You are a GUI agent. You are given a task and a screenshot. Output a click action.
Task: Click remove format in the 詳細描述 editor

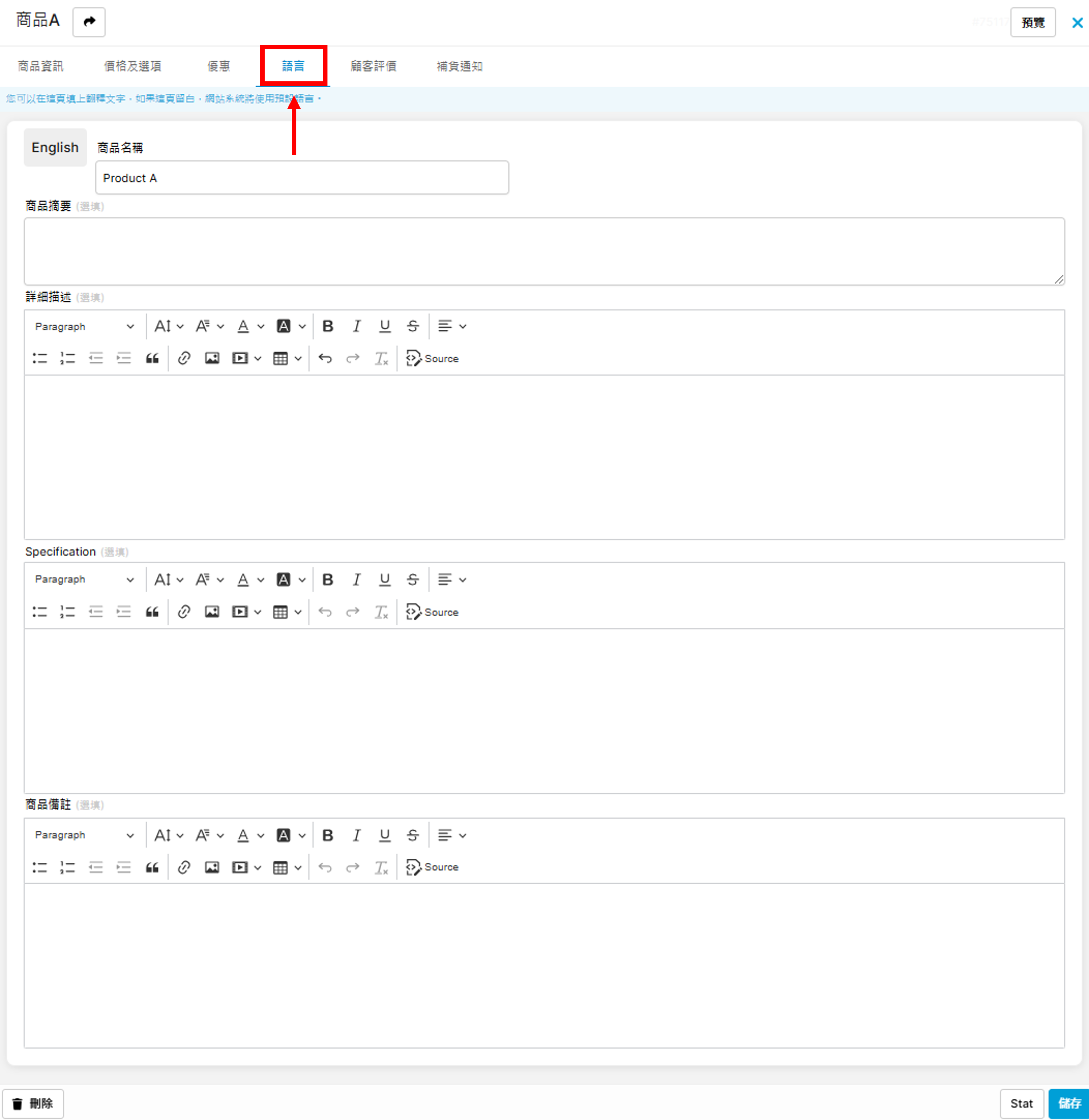click(381, 359)
